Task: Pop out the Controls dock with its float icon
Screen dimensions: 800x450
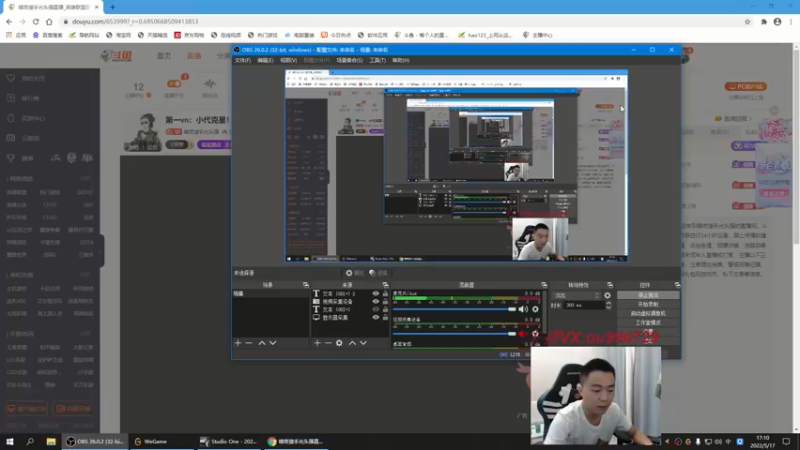Action: [677, 285]
